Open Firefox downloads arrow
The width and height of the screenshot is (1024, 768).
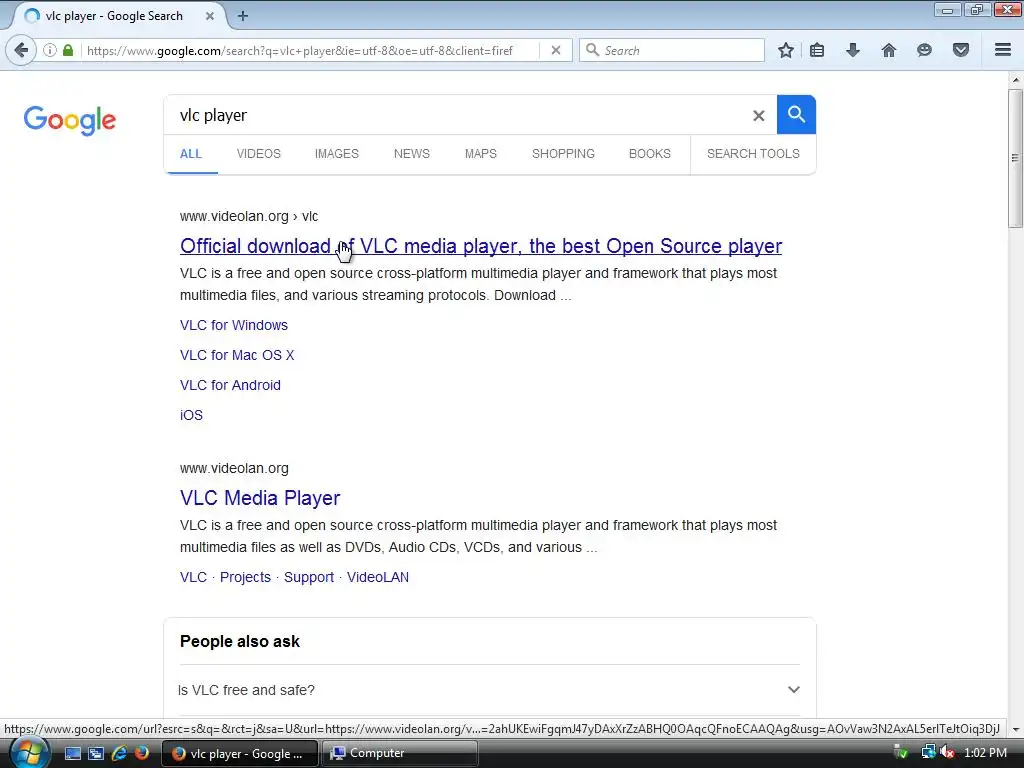tap(853, 50)
